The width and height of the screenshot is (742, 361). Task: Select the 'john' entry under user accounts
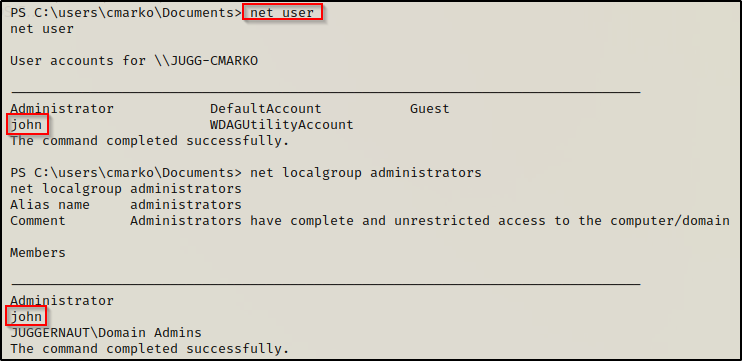(27, 125)
